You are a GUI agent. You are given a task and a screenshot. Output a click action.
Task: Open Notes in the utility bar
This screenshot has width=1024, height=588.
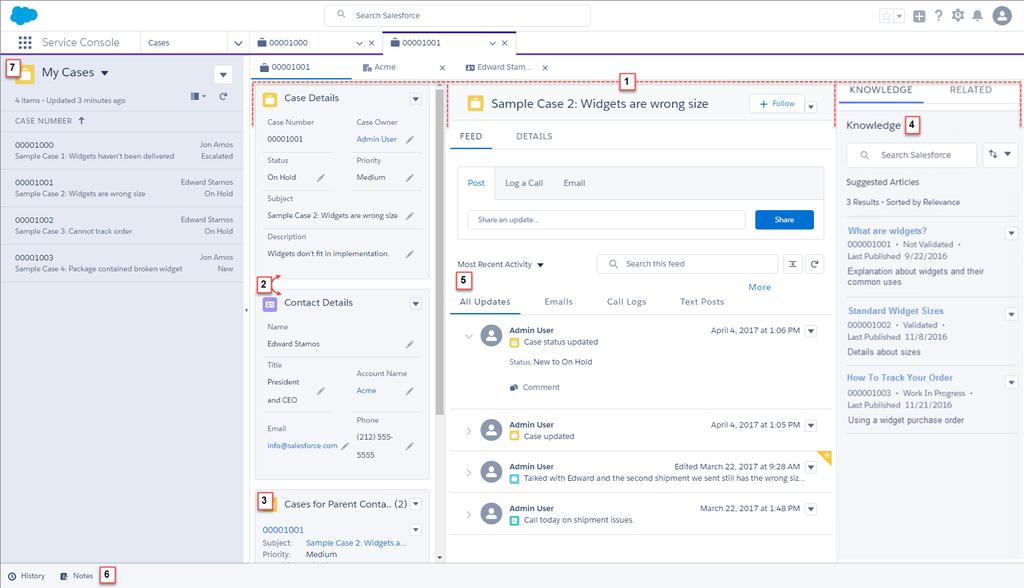(76, 576)
